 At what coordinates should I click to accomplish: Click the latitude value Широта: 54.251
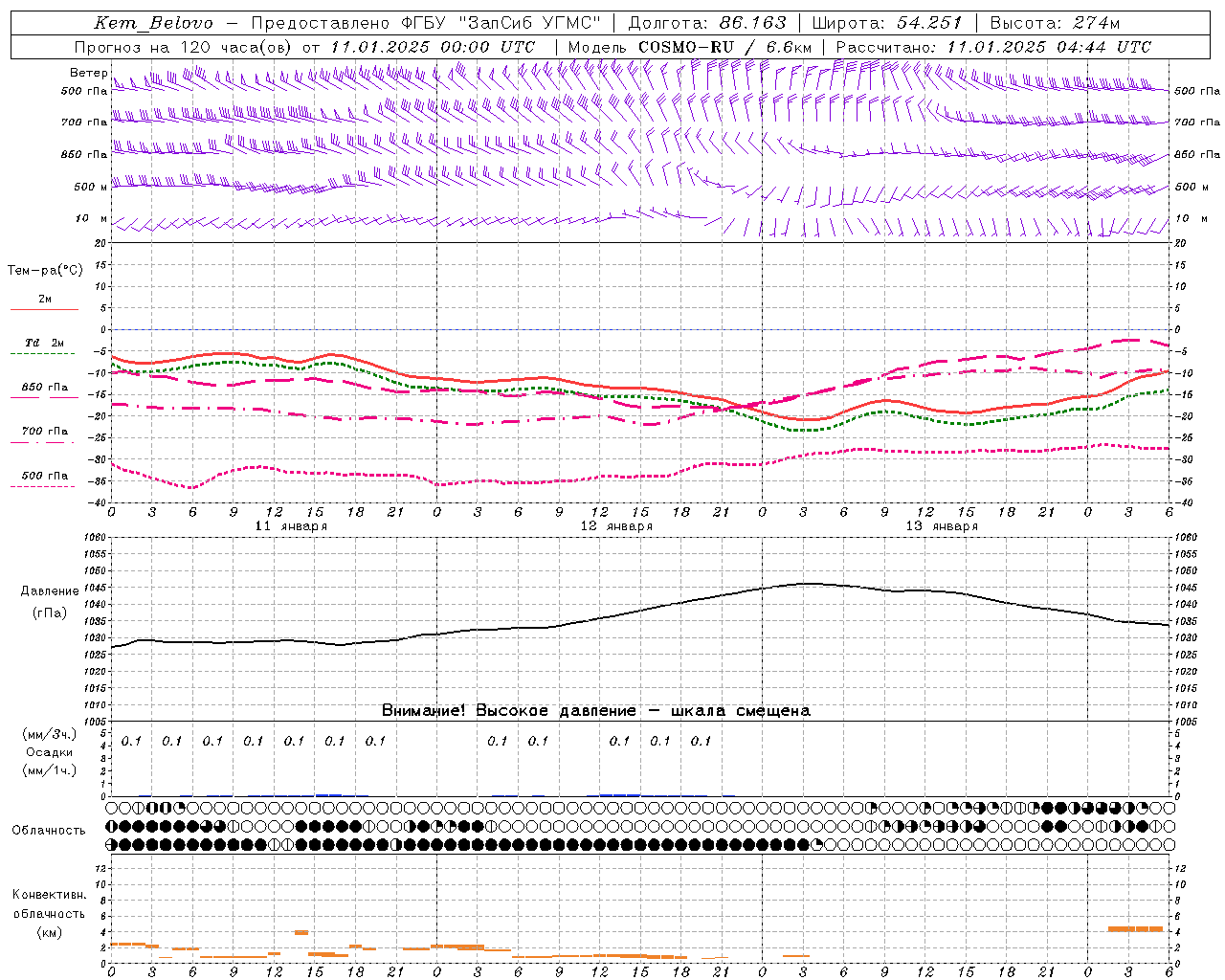click(886, 23)
